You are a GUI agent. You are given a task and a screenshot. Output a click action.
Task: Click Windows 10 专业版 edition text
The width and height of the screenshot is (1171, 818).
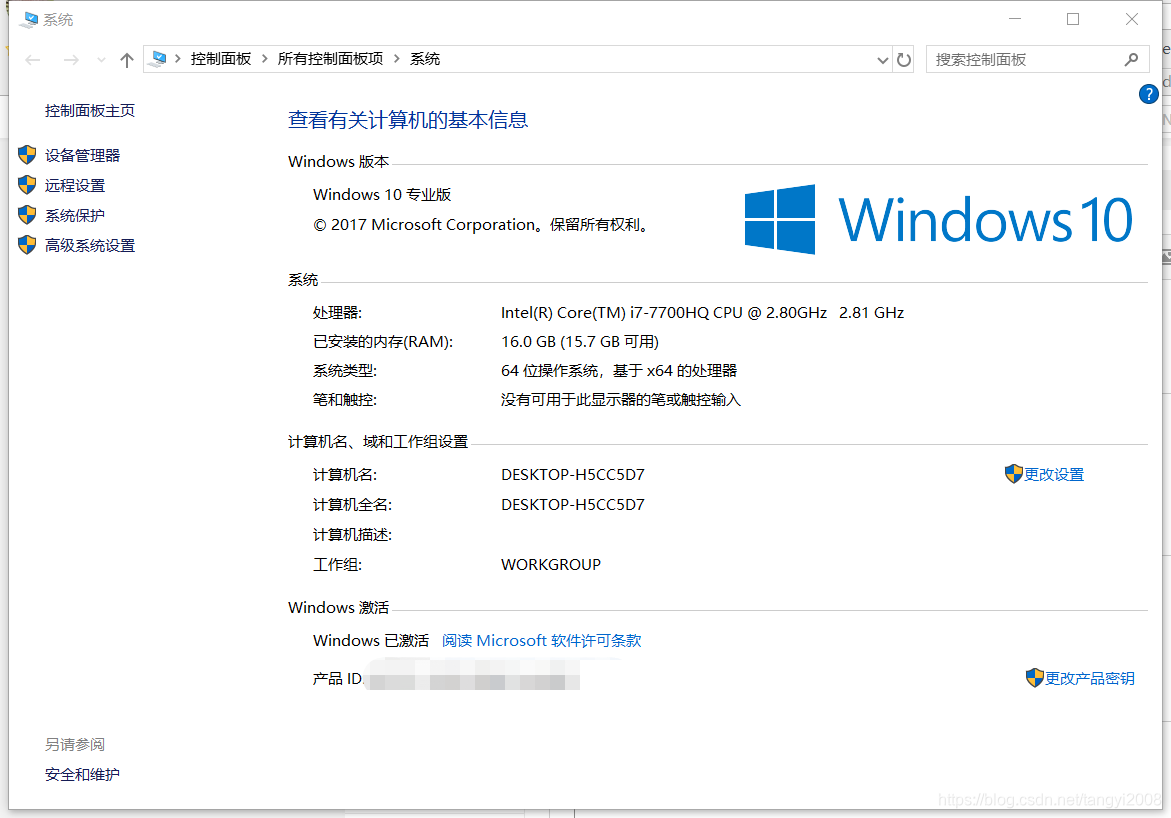pyautogui.click(x=382, y=194)
